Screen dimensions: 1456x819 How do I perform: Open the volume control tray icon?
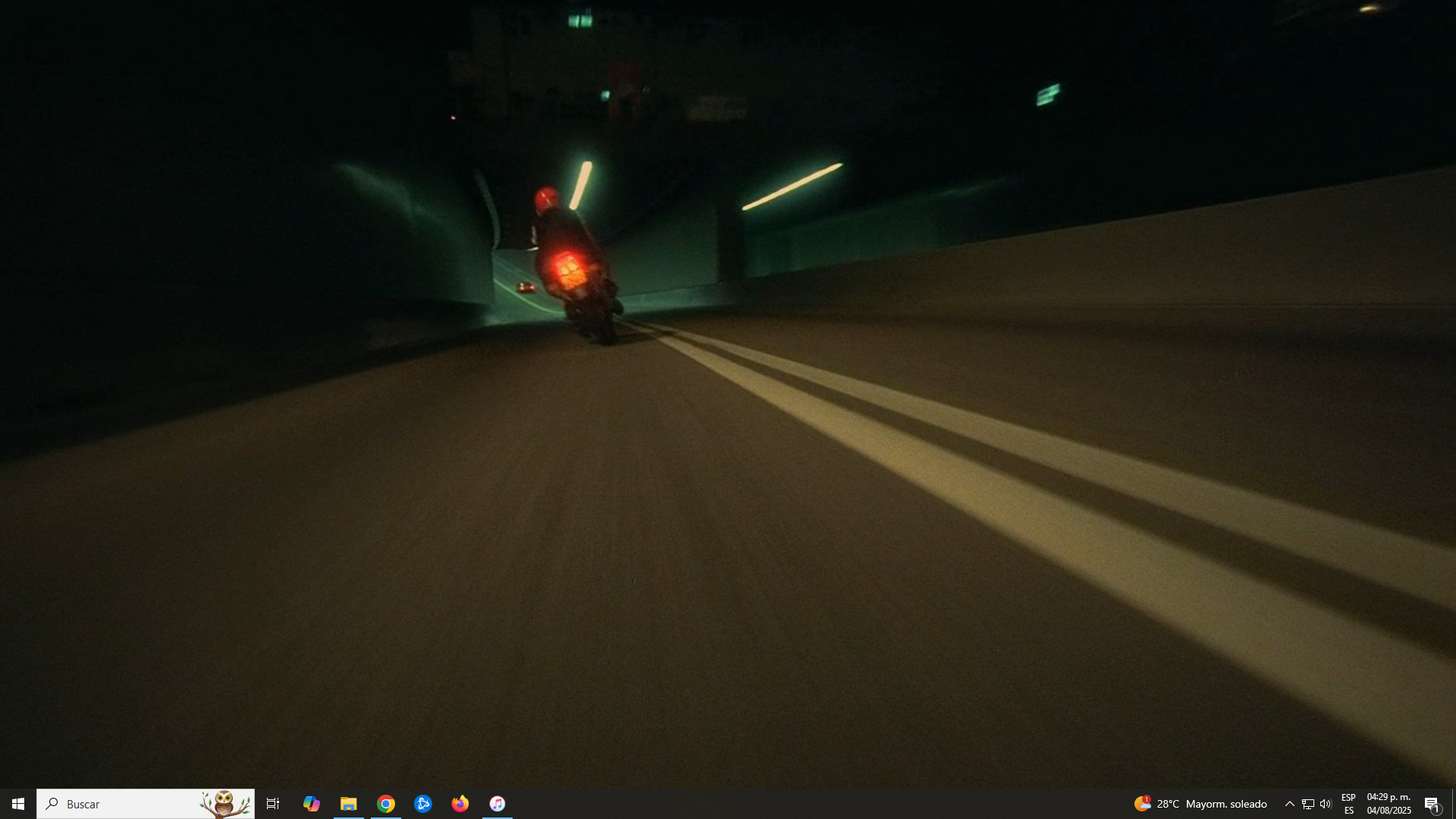1326,804
